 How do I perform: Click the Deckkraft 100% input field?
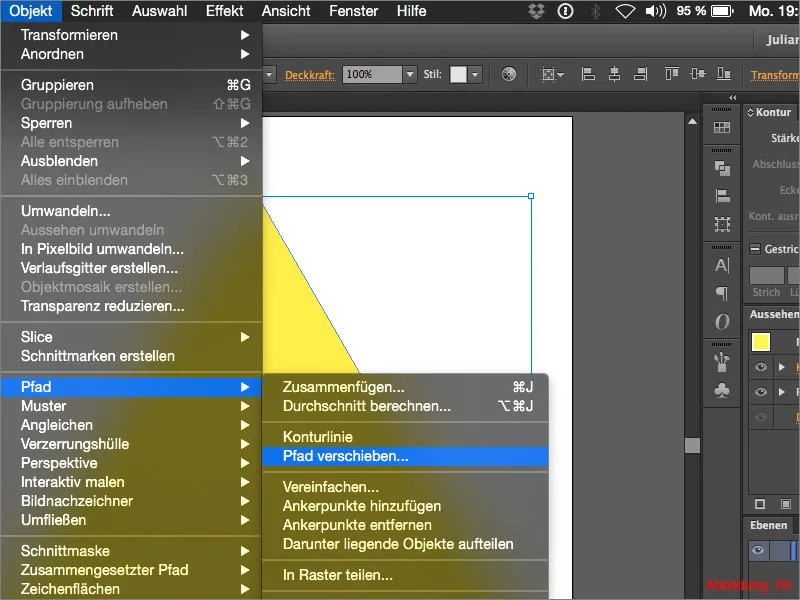click(372, 74)
